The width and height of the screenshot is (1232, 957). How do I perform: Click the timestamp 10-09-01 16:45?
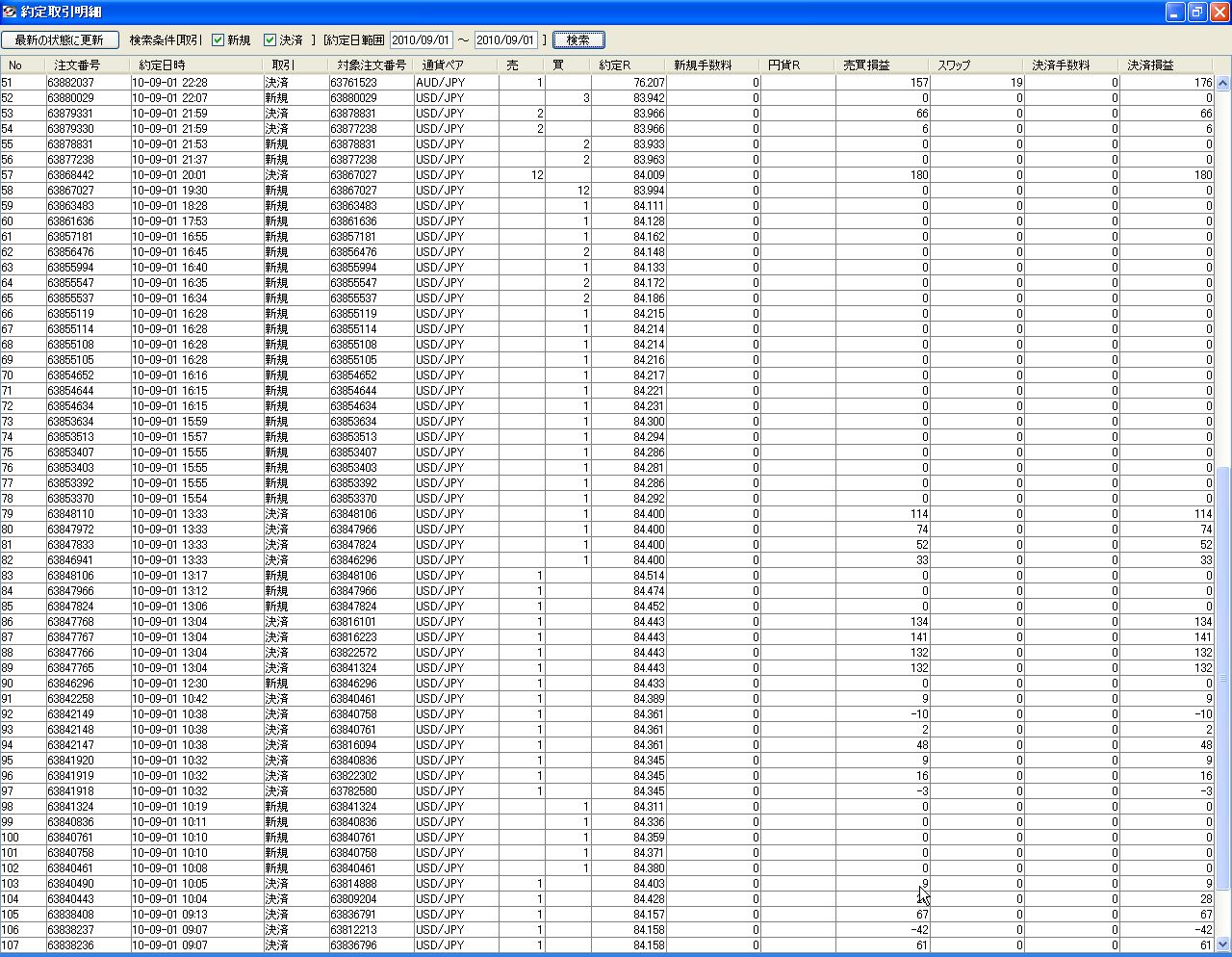tap(169, 252)
